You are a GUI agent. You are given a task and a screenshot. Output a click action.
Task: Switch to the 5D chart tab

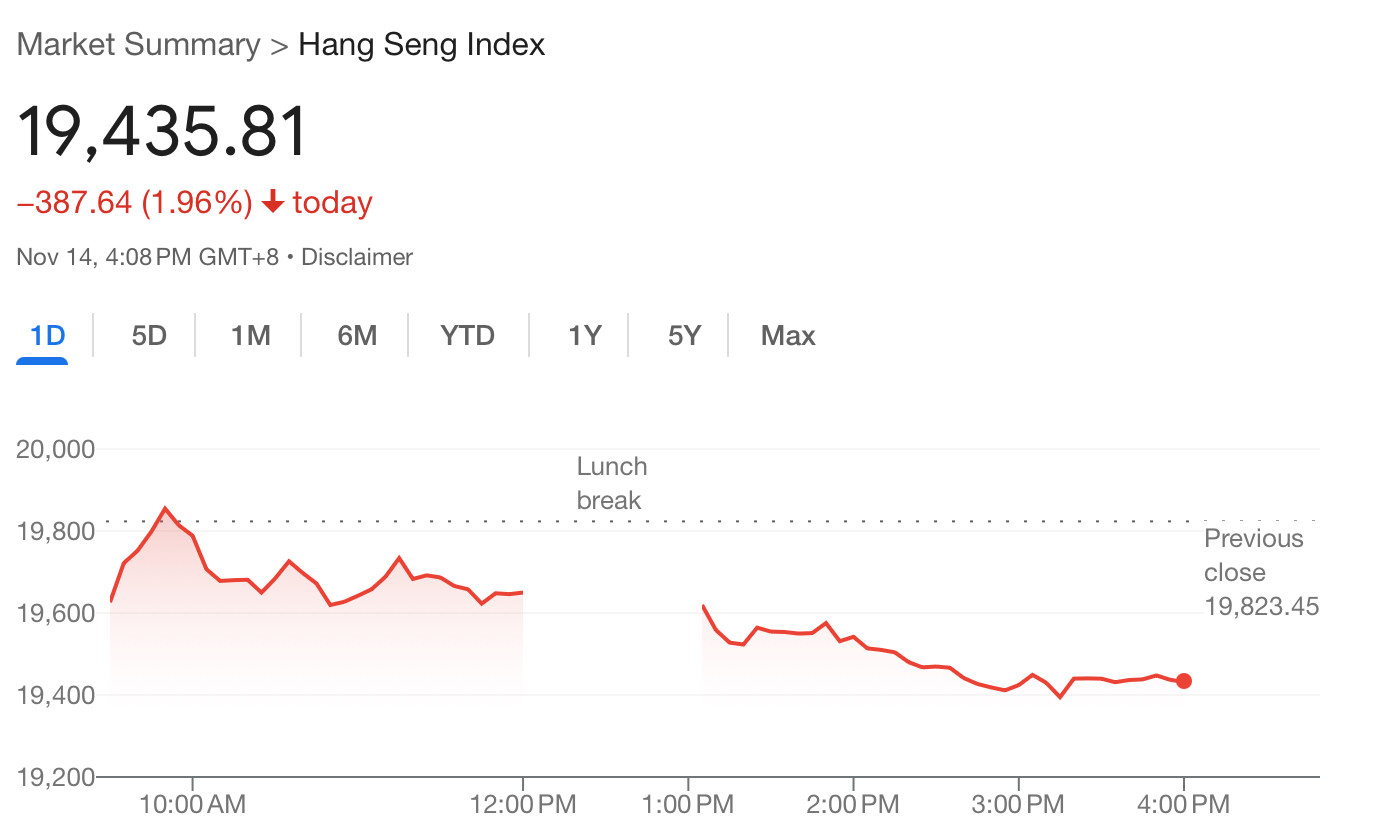[x=149, y=336]
